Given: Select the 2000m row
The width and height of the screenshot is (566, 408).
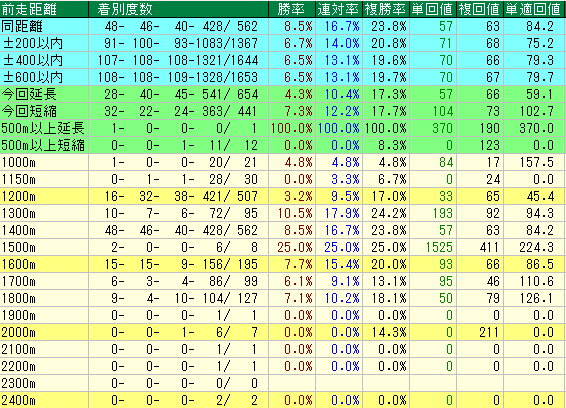Looking at the screenshot, I should 283,332.
